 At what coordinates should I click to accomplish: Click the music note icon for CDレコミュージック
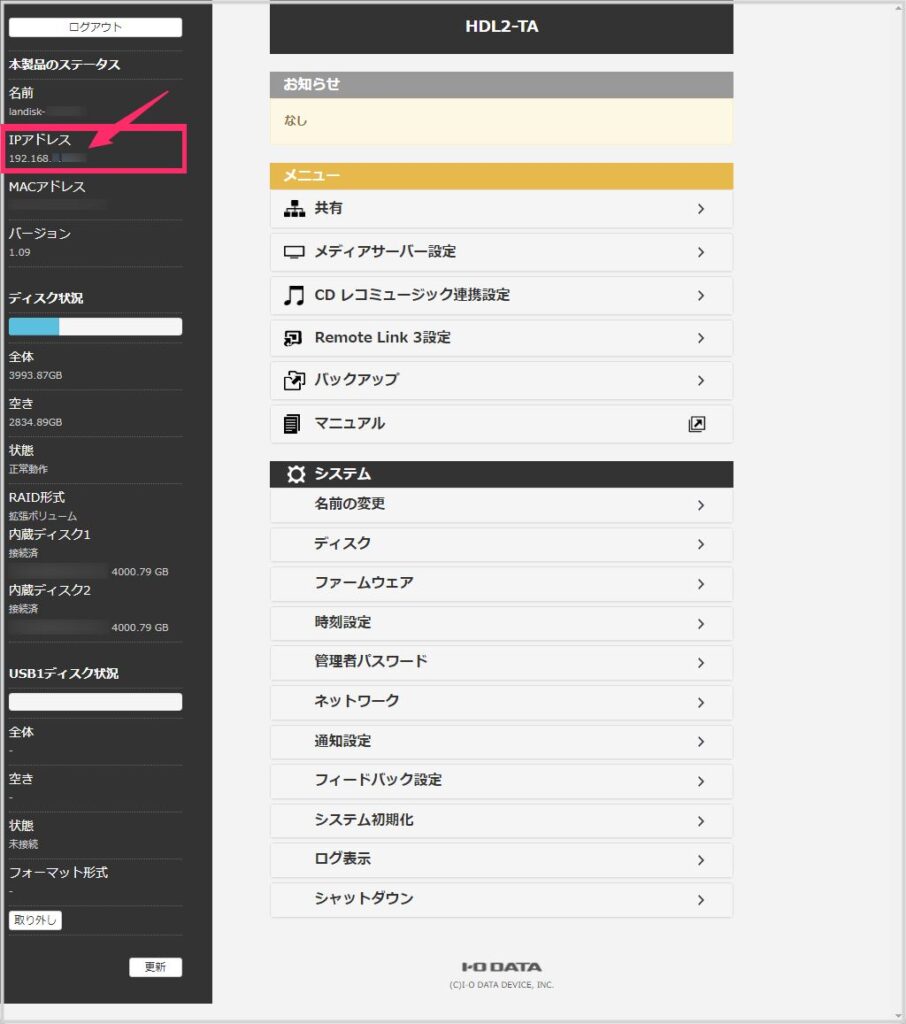tap(293, 295)
